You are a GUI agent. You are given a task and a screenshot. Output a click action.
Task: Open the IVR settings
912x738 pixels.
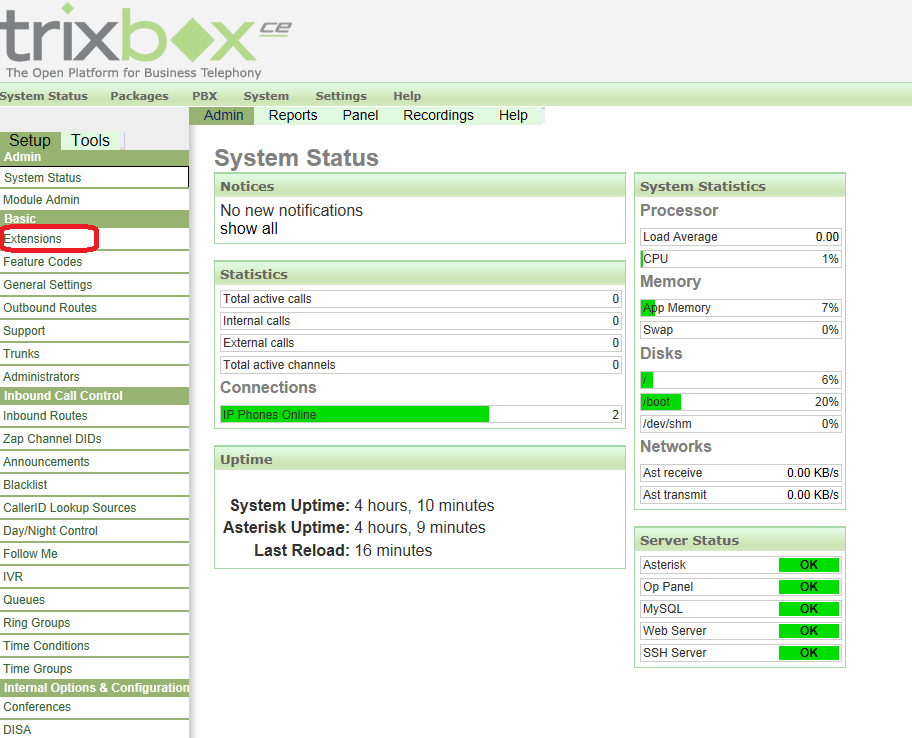(x=13, y=577)
